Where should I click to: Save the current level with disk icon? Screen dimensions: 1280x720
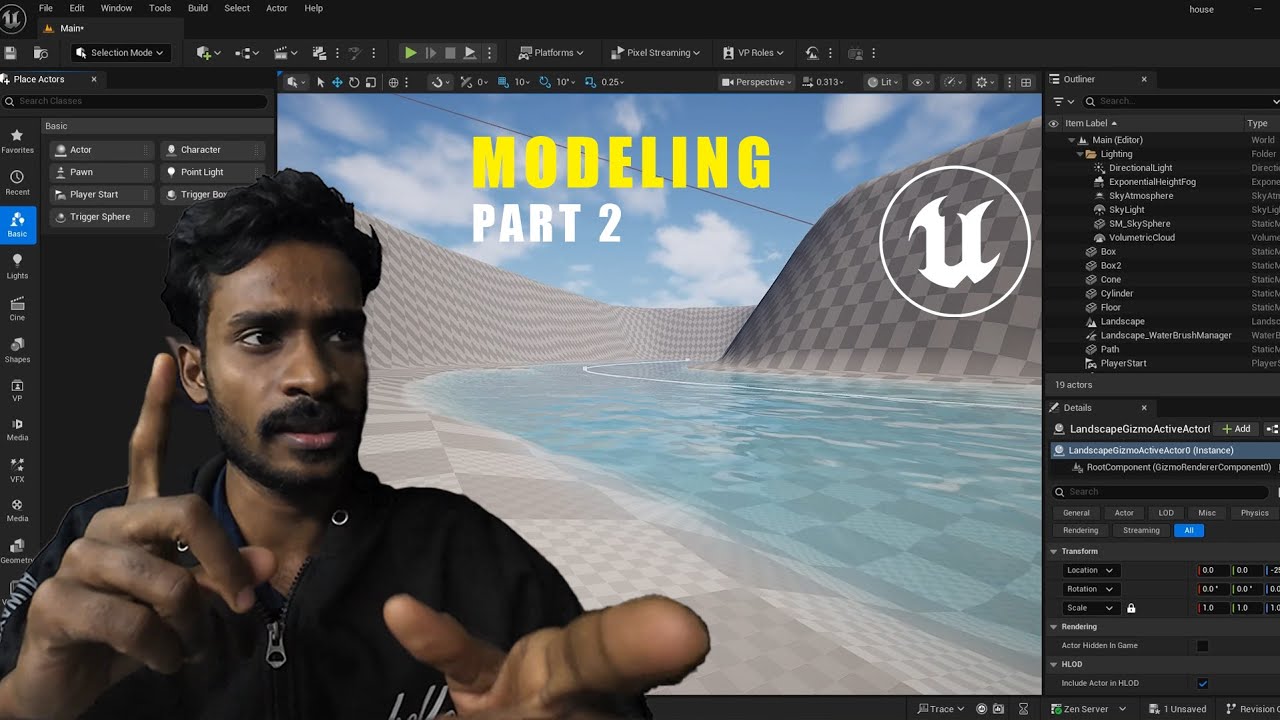[x=10, y=53]
